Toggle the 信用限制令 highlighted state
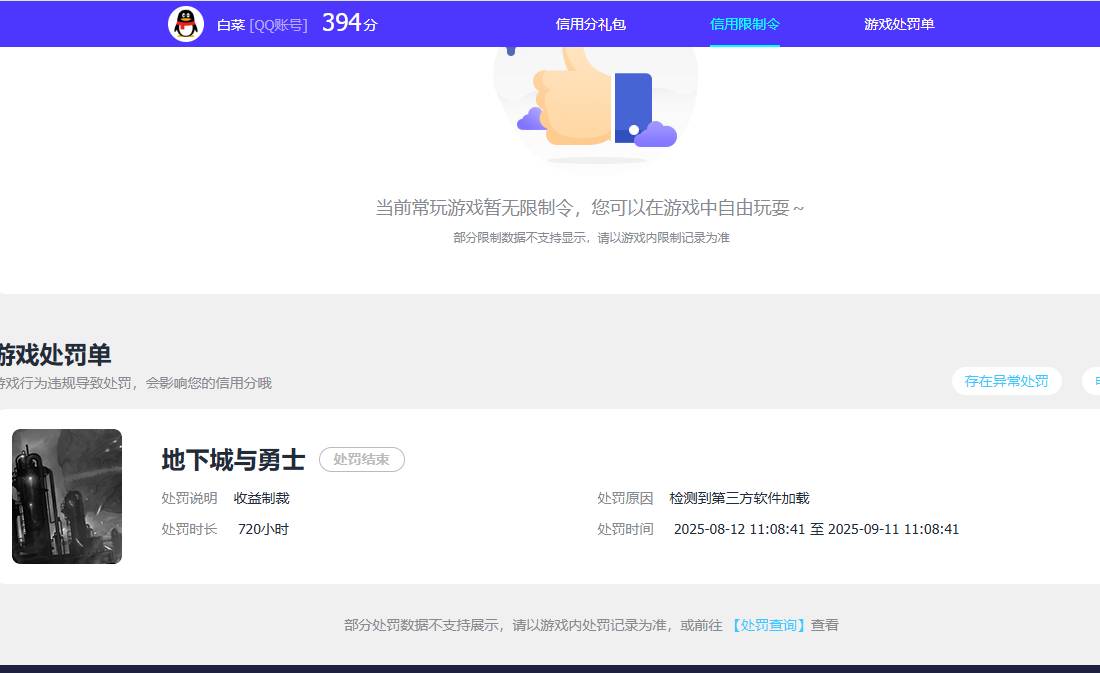The width and height of the screenshot is (1100, 673). point(743,24)
